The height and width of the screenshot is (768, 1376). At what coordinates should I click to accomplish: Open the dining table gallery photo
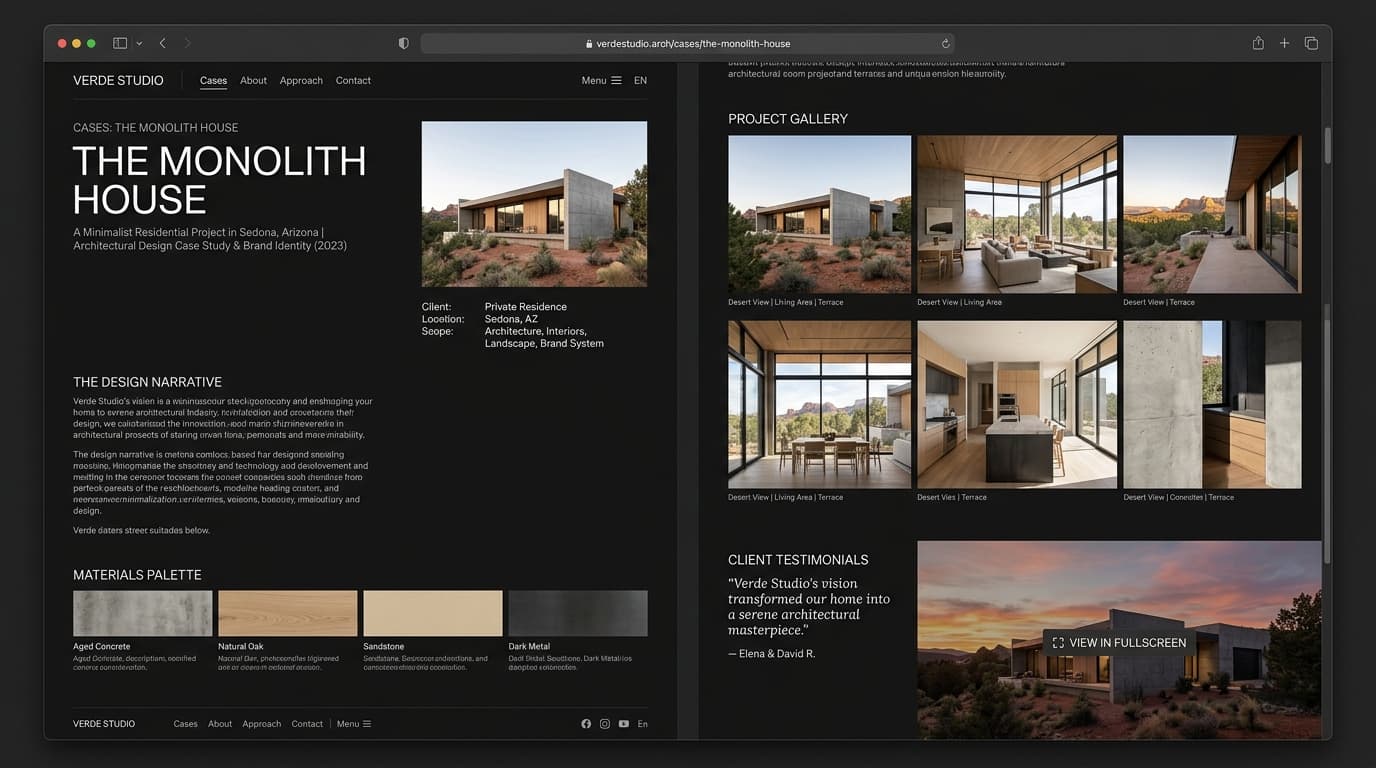819,404
